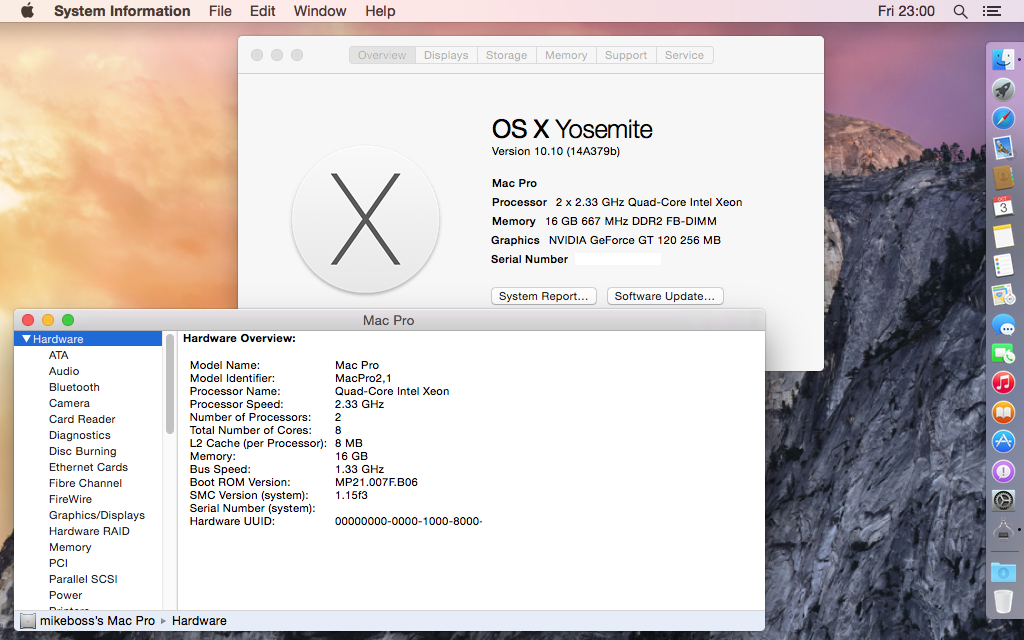1024x640 pixels.
Task: Select Audio in the sidebar
Action: (64, 371)
